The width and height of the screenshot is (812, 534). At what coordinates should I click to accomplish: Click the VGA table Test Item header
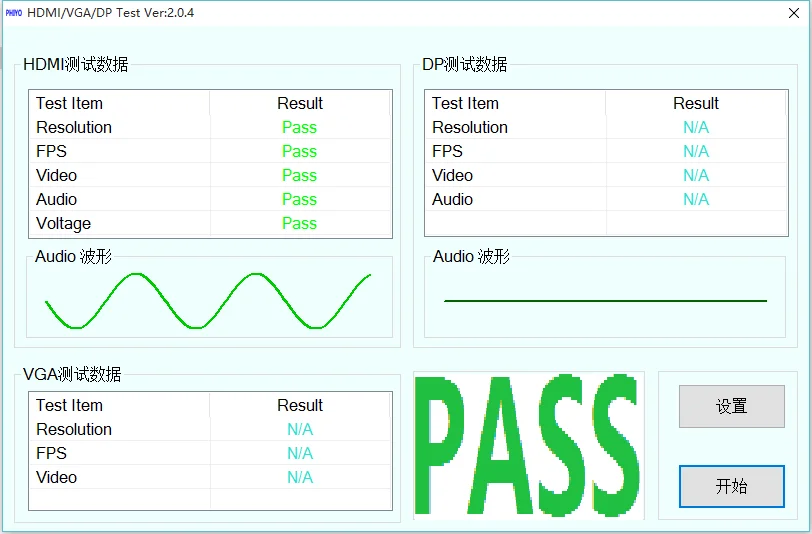(x=69, y=405)
